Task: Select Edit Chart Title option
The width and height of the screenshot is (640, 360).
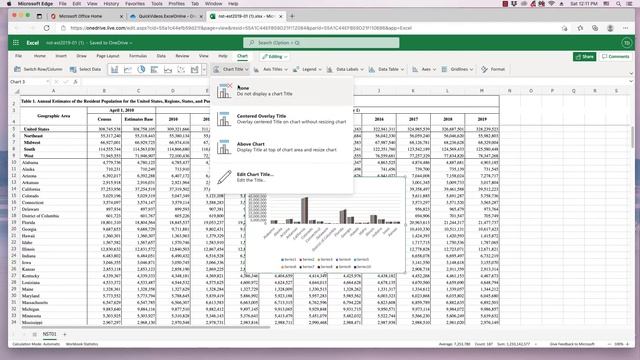Action: click(282, 177)
